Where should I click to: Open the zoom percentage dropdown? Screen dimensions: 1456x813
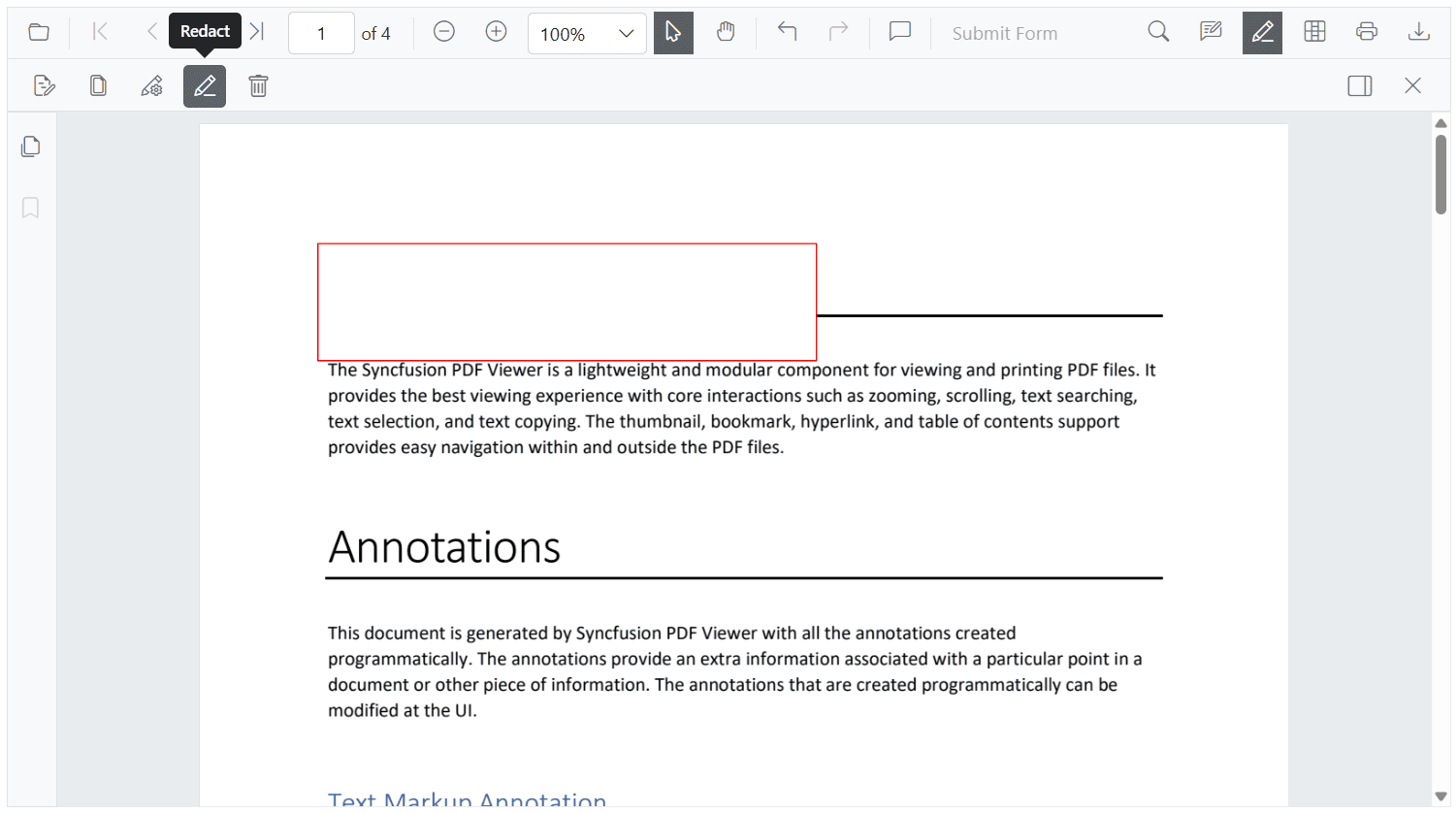pos(587,32)
